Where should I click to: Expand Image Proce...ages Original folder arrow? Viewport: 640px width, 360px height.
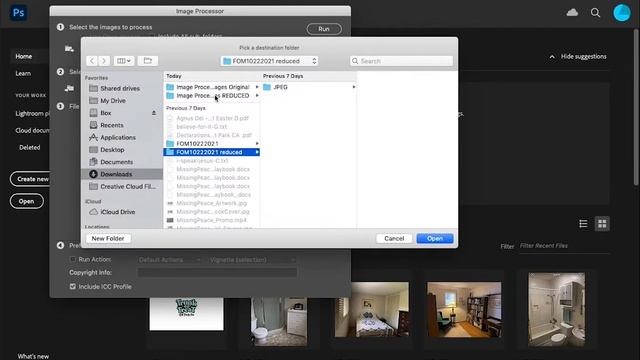(257, 87)
